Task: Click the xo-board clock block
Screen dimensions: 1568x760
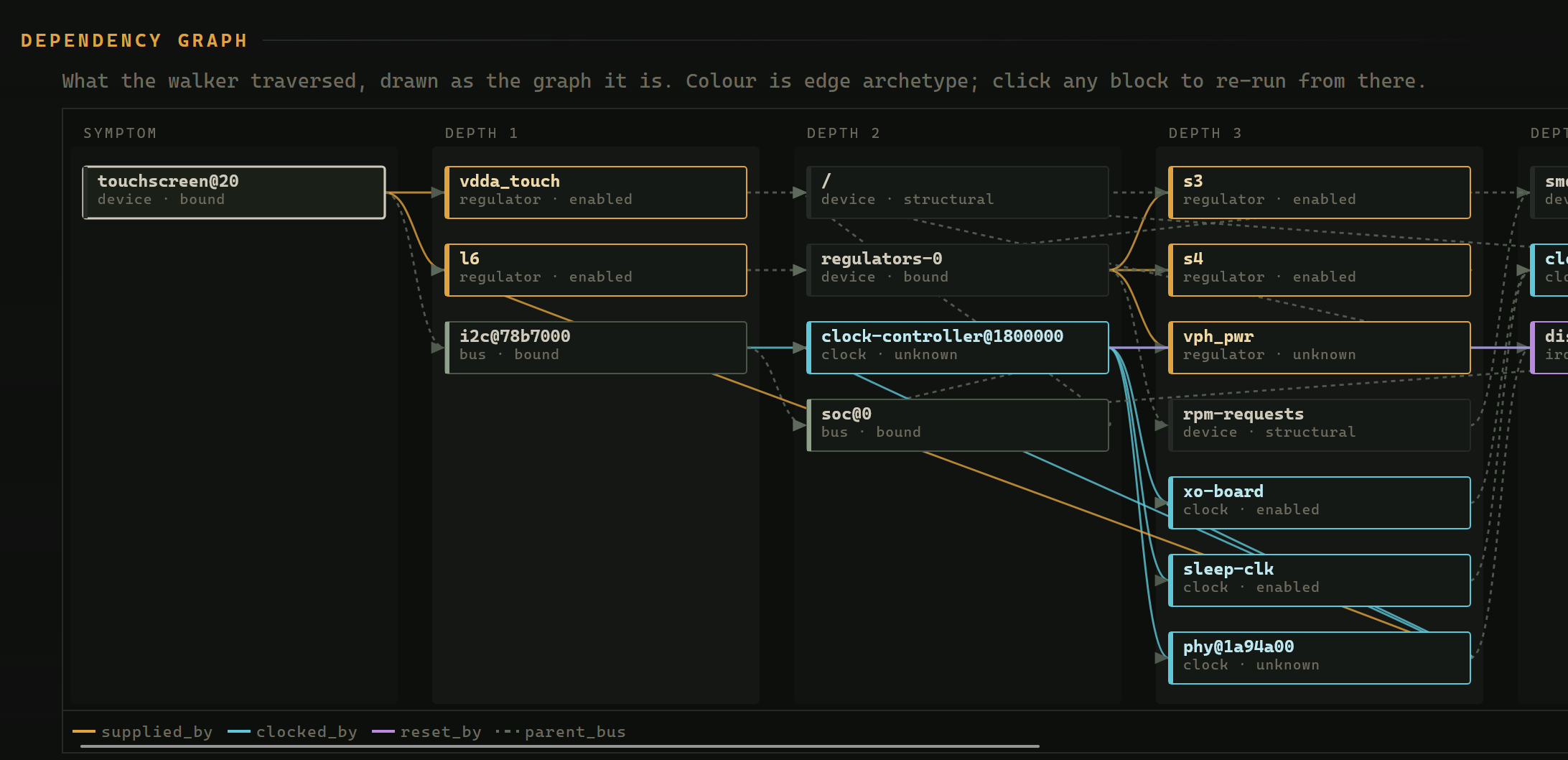Action: click(1320, 503)
